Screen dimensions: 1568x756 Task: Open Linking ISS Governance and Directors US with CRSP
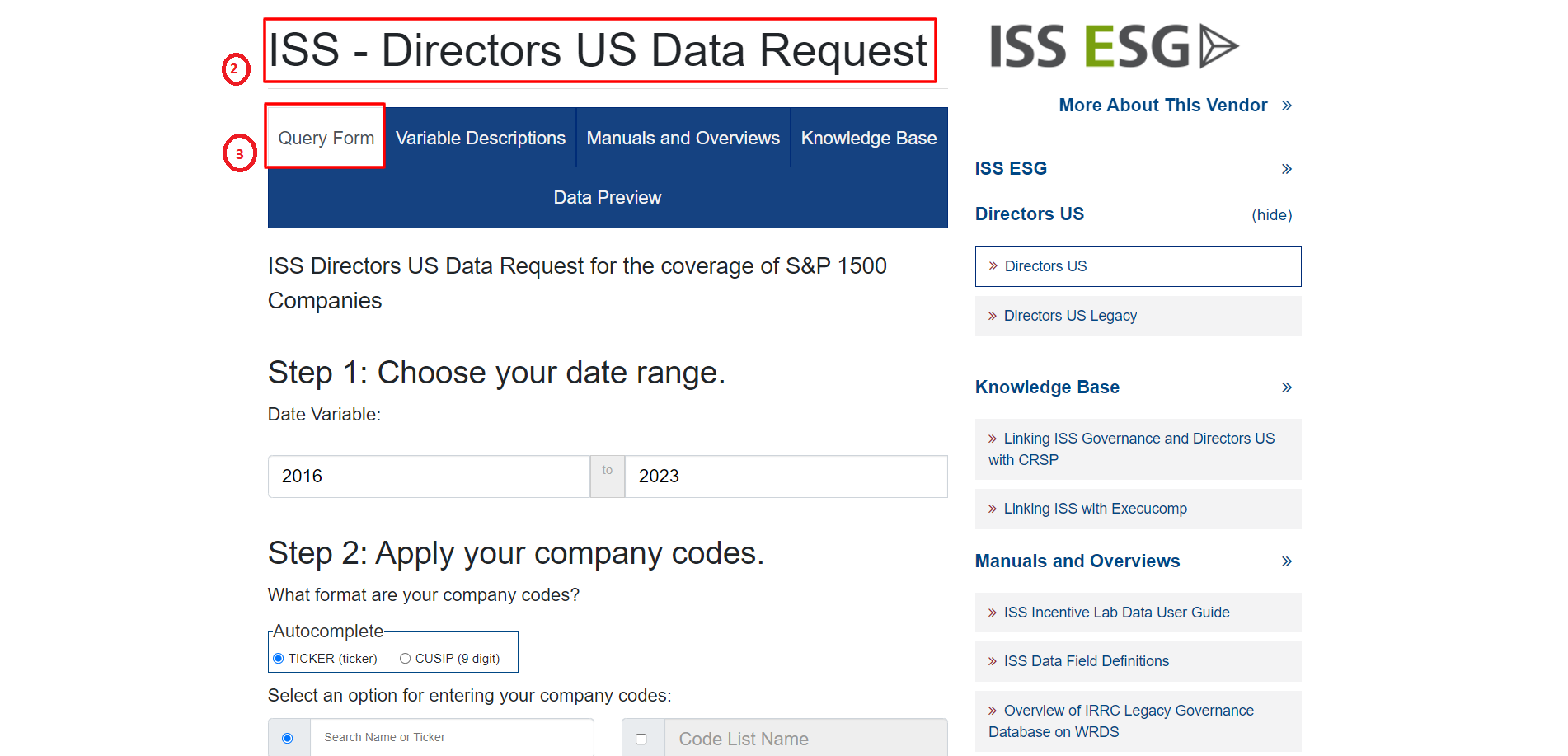point(1138,449)
